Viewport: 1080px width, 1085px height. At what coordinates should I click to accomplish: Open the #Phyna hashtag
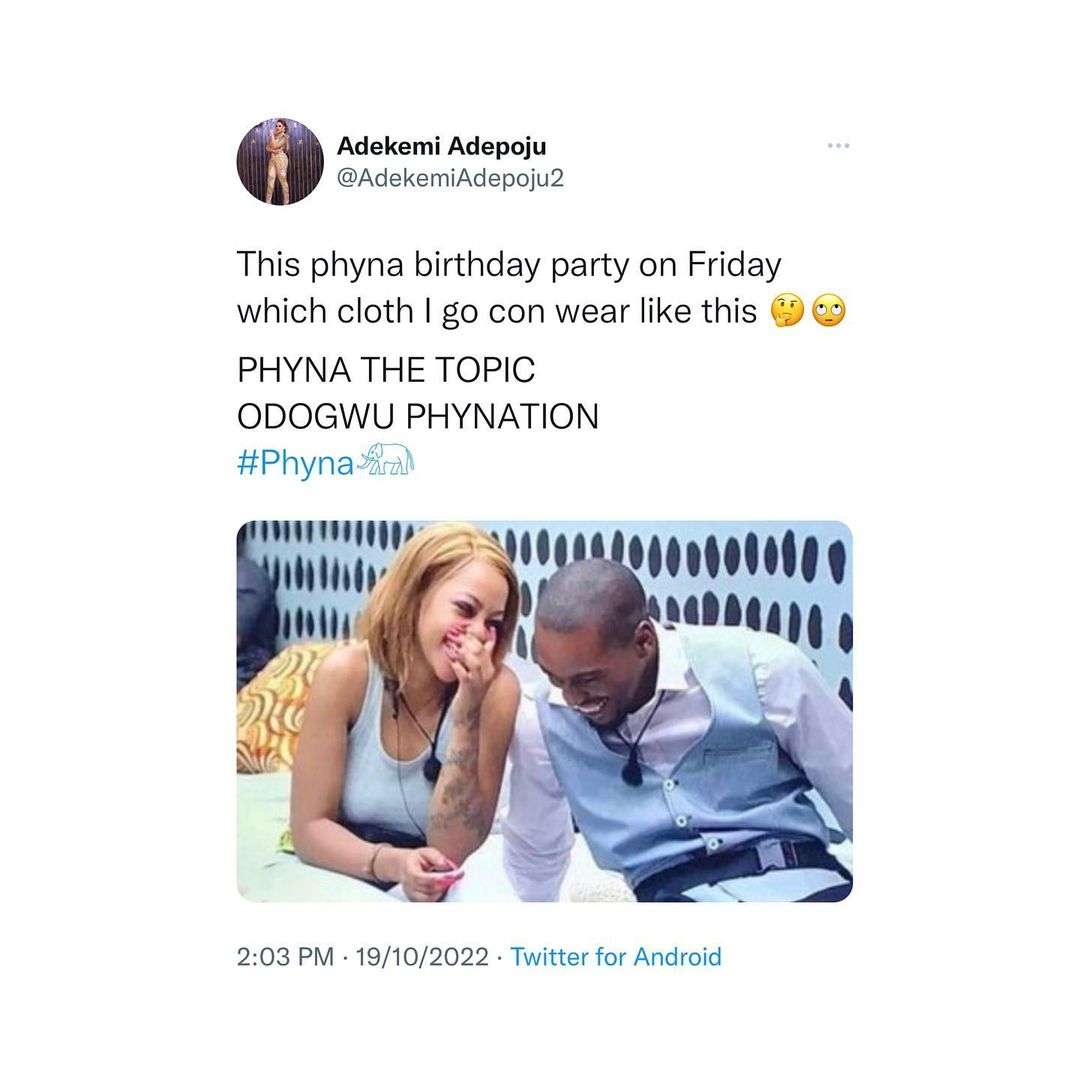295,466
